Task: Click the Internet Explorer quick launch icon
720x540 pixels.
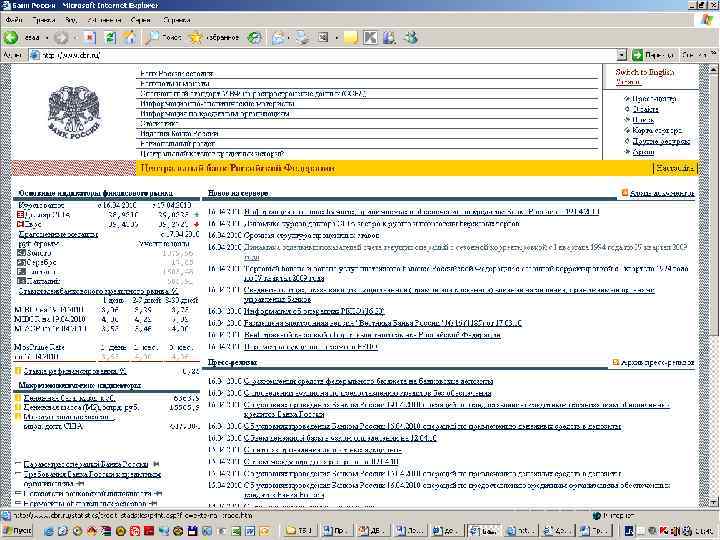Action: [x=49, y=531]
